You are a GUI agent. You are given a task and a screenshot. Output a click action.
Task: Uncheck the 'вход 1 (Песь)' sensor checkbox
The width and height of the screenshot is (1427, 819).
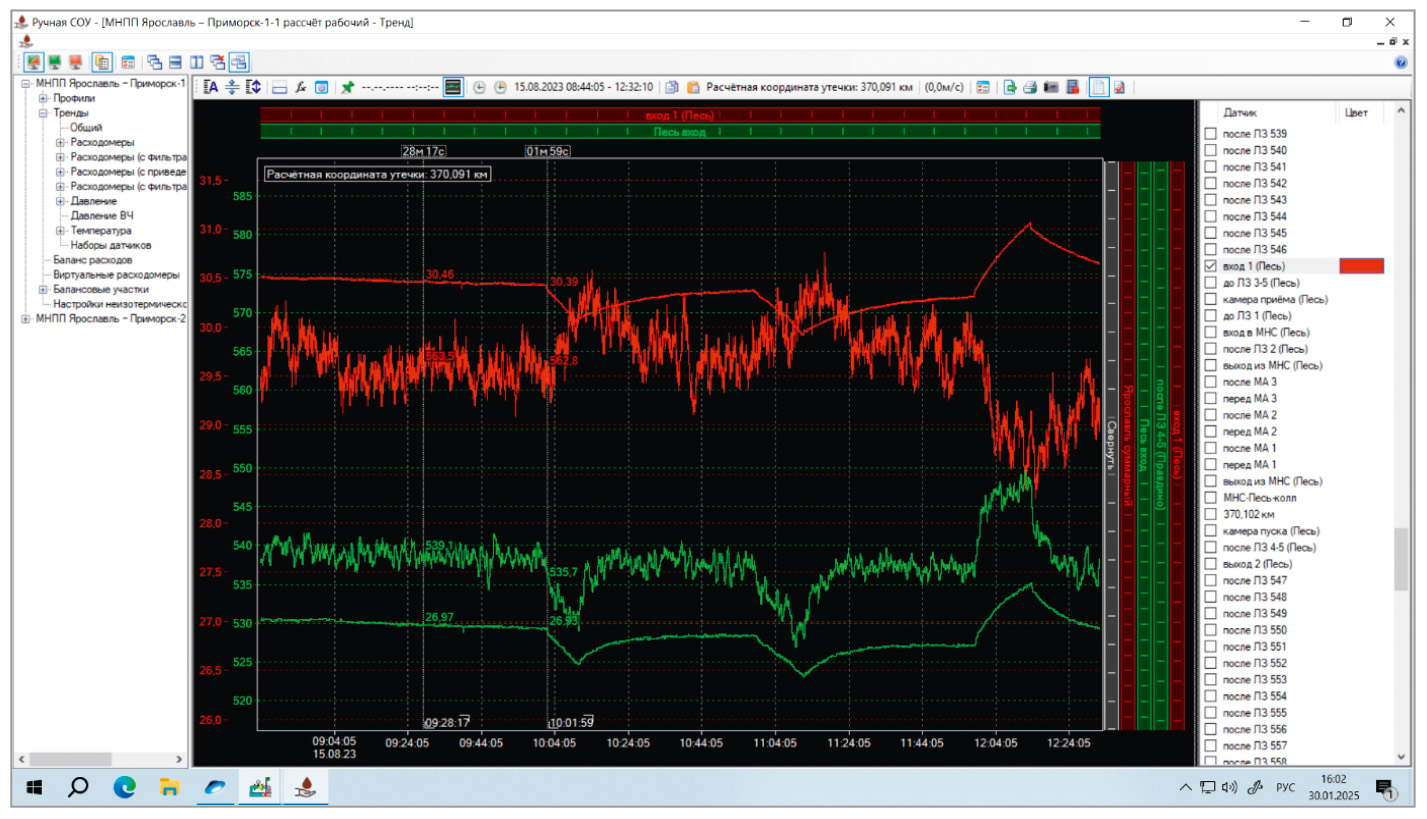point(1211,266)
